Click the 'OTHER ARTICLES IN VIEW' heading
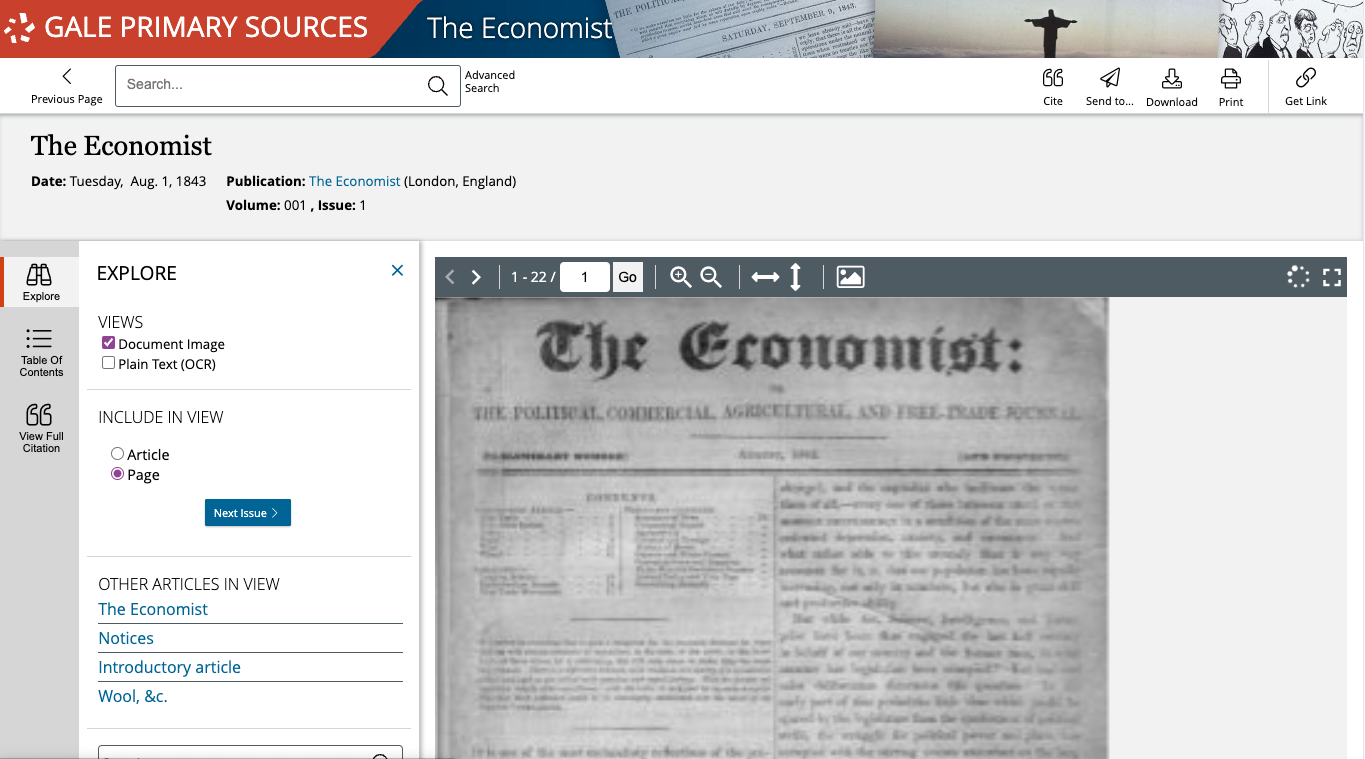Image resolution: width=1365 pixels, height=759 pixels. click(x=189, y=584)
